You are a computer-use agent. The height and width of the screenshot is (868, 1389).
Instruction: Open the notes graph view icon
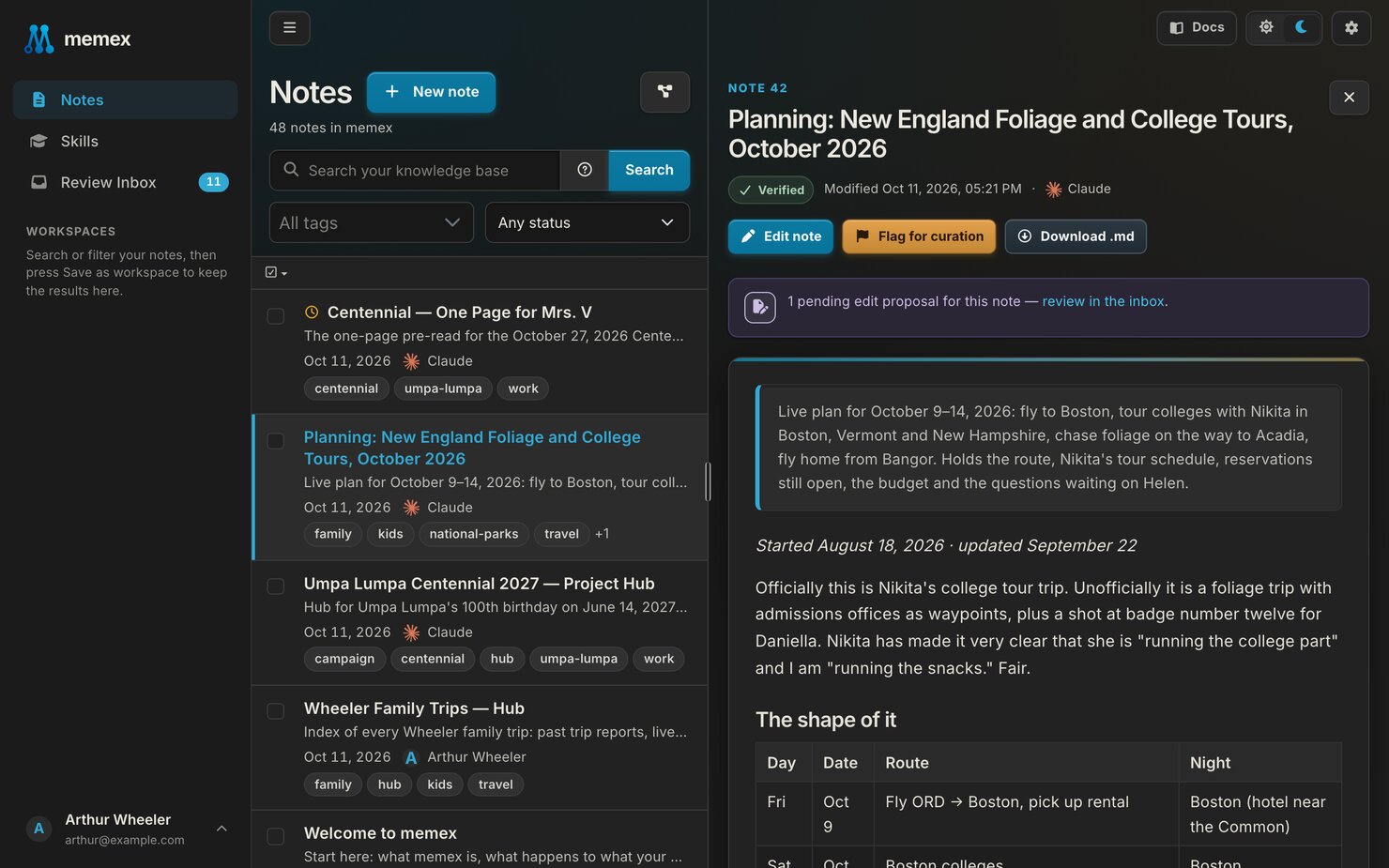[x=664, y=92]
